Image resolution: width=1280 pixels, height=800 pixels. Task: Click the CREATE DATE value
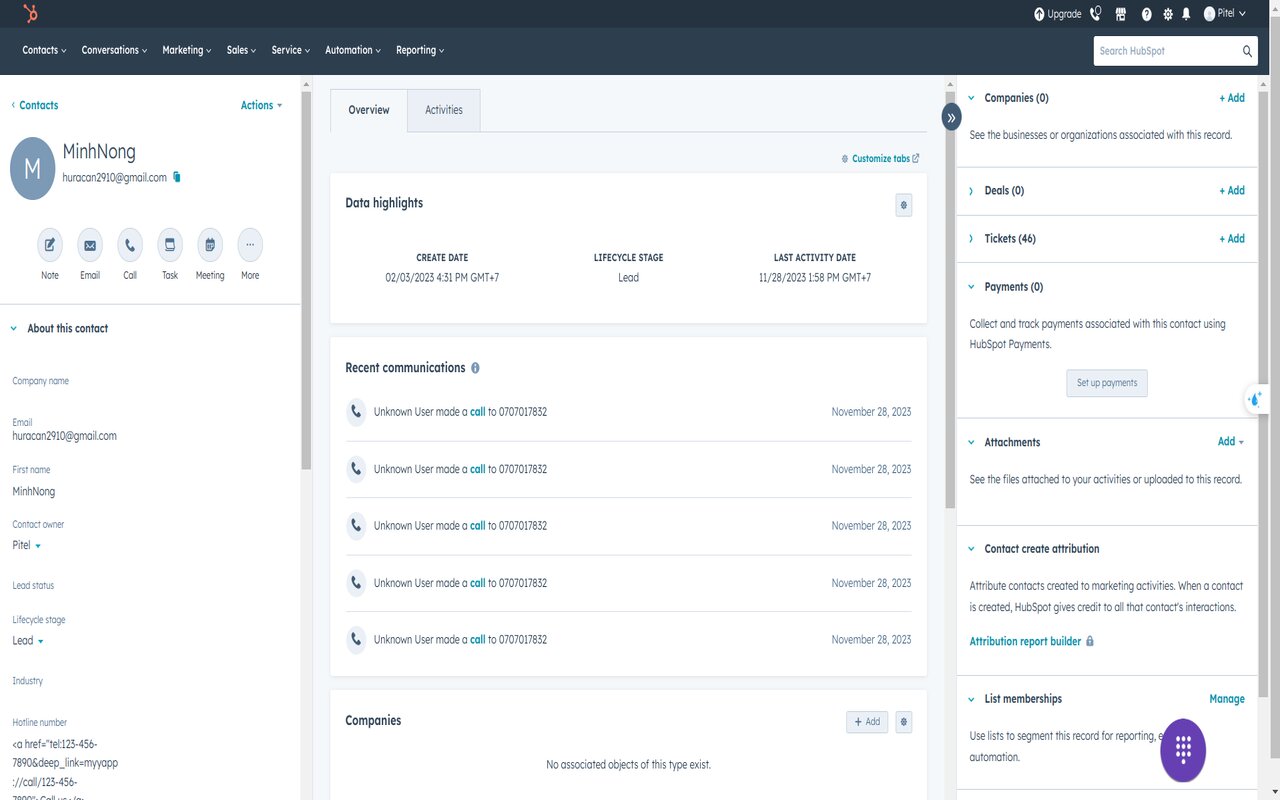click(x=442, y=277)
